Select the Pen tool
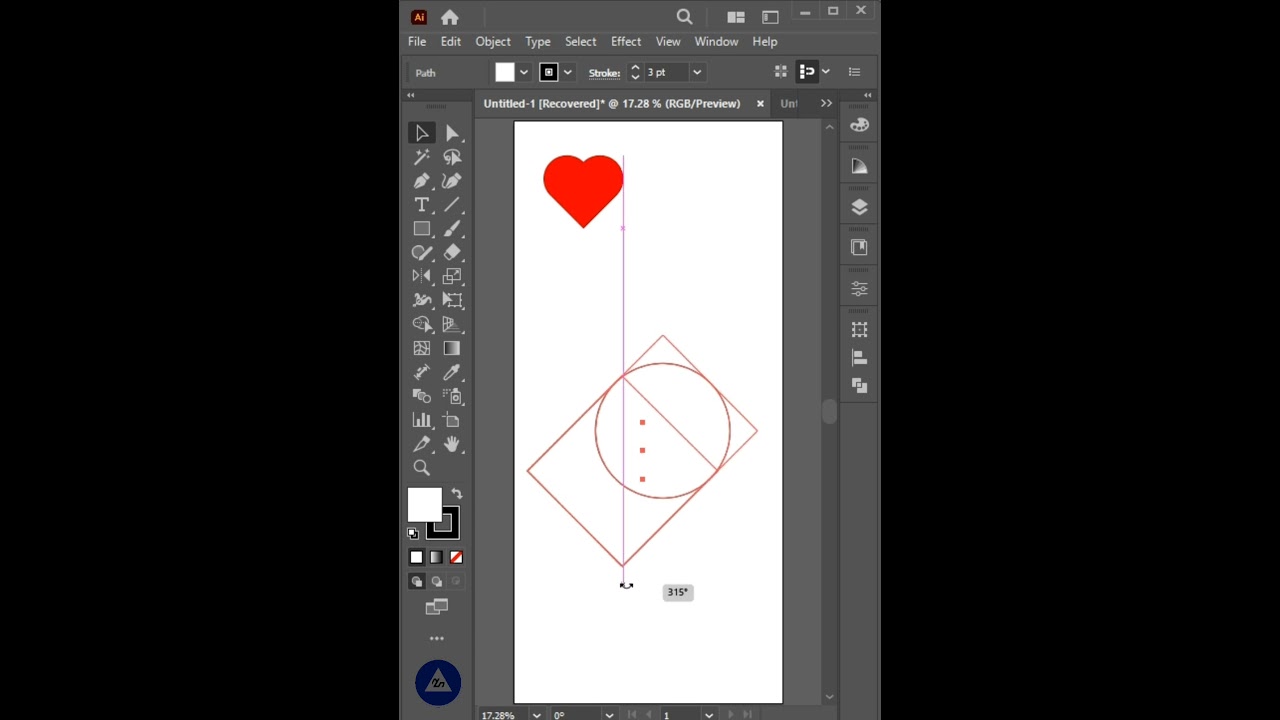Image resolution: width=1280 pixels, height=720 pixels. tap(422, 181)
